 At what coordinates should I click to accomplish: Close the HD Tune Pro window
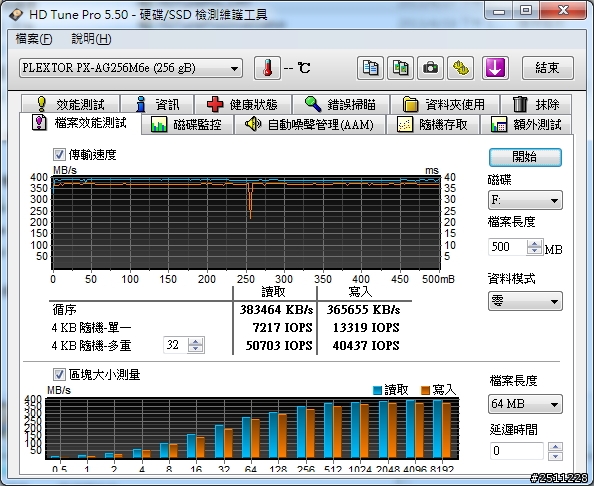(563, 11)
